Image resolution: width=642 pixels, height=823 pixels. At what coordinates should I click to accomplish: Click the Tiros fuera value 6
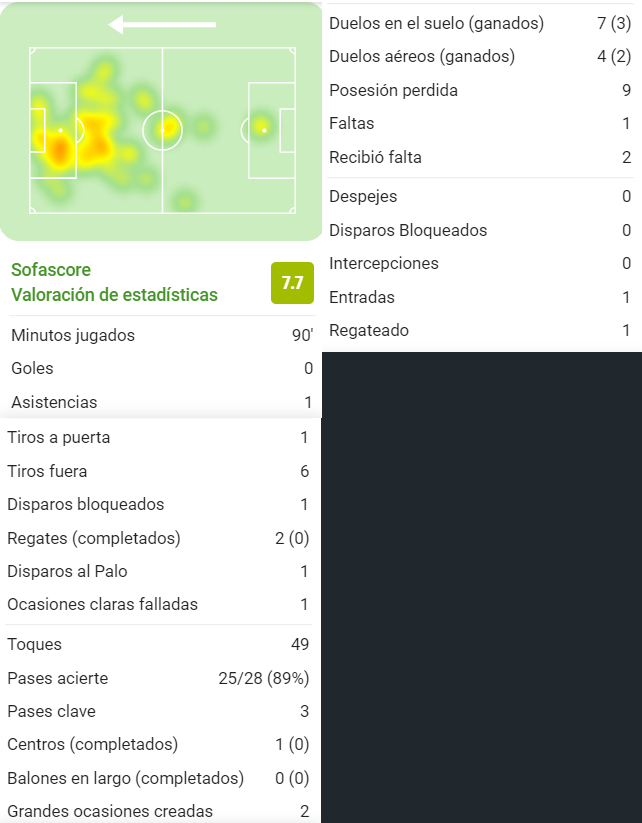[304, 471]
